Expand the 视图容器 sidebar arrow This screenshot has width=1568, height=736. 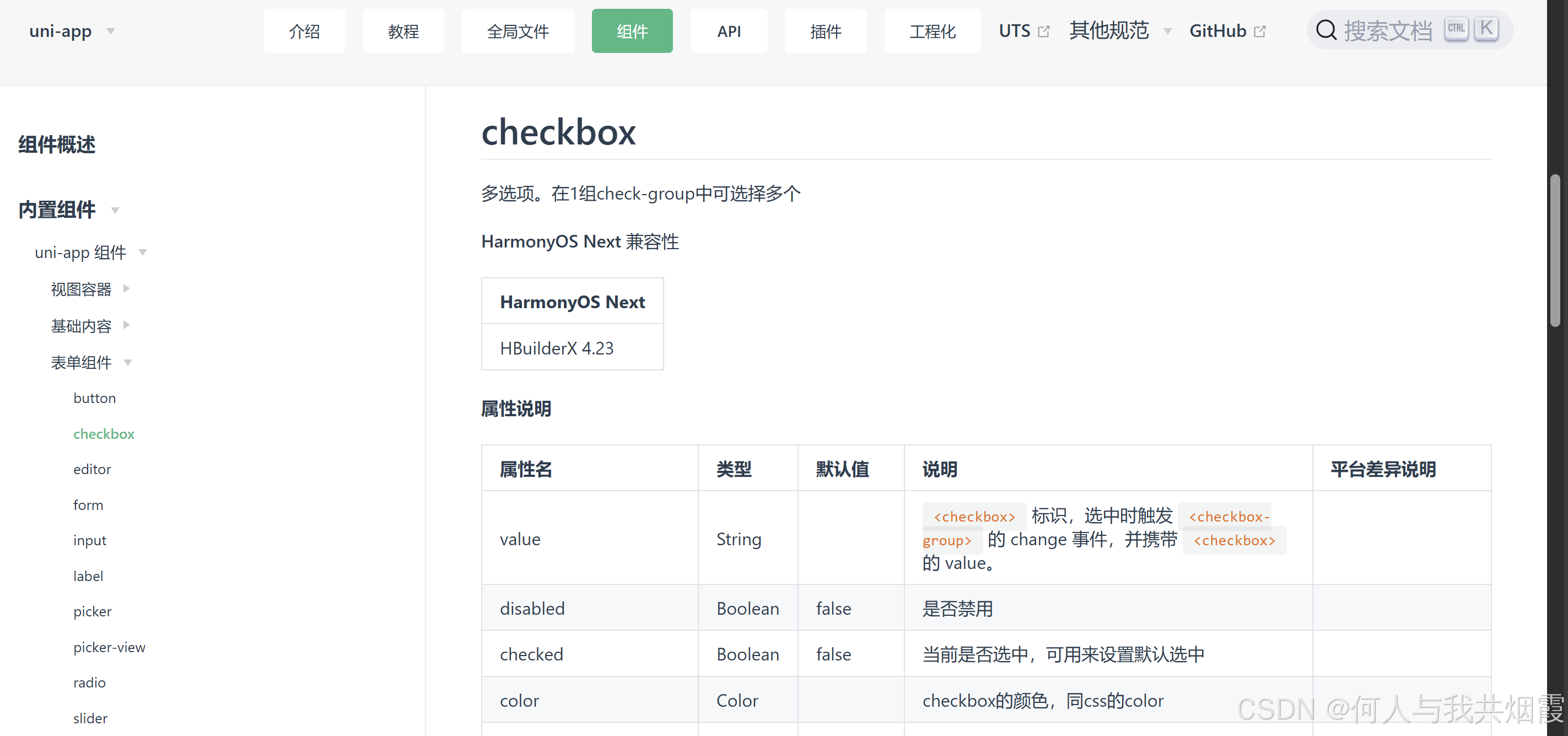point(127,288)
